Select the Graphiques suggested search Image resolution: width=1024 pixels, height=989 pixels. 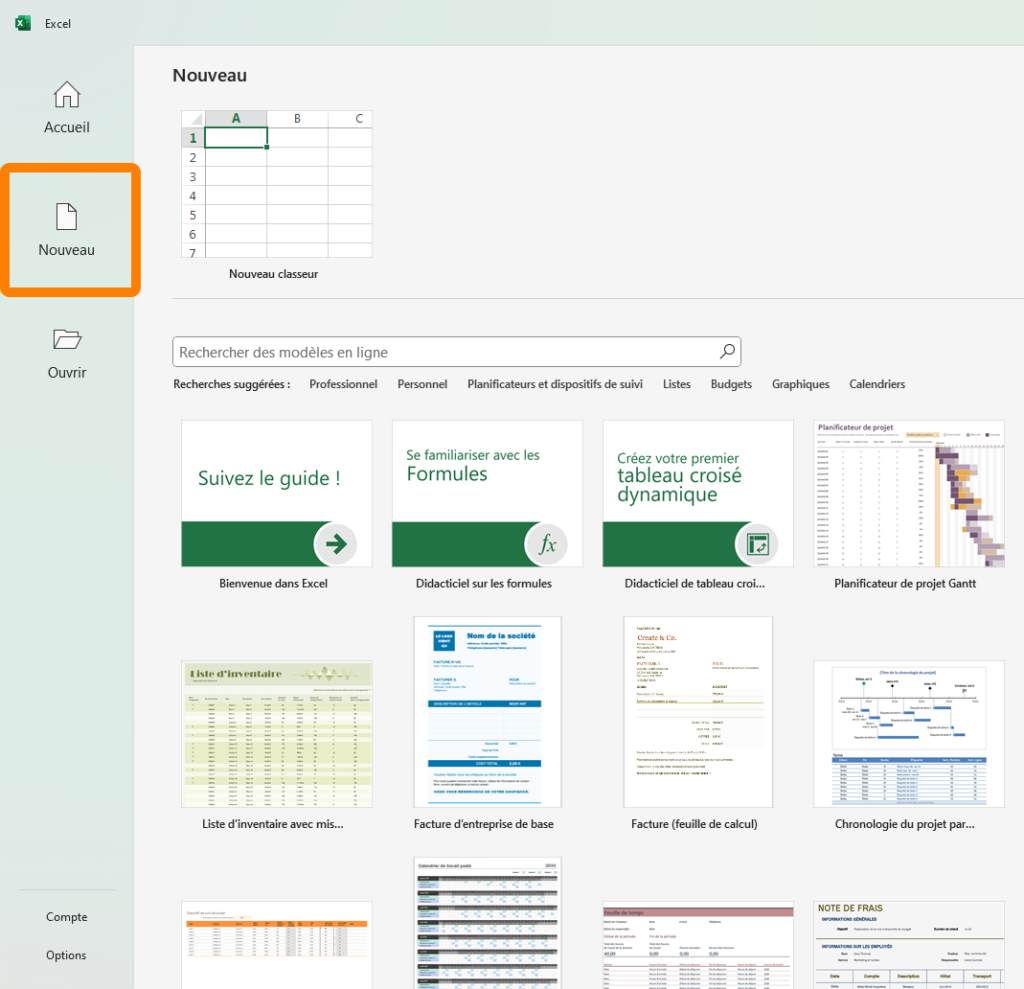click(801, 384)
